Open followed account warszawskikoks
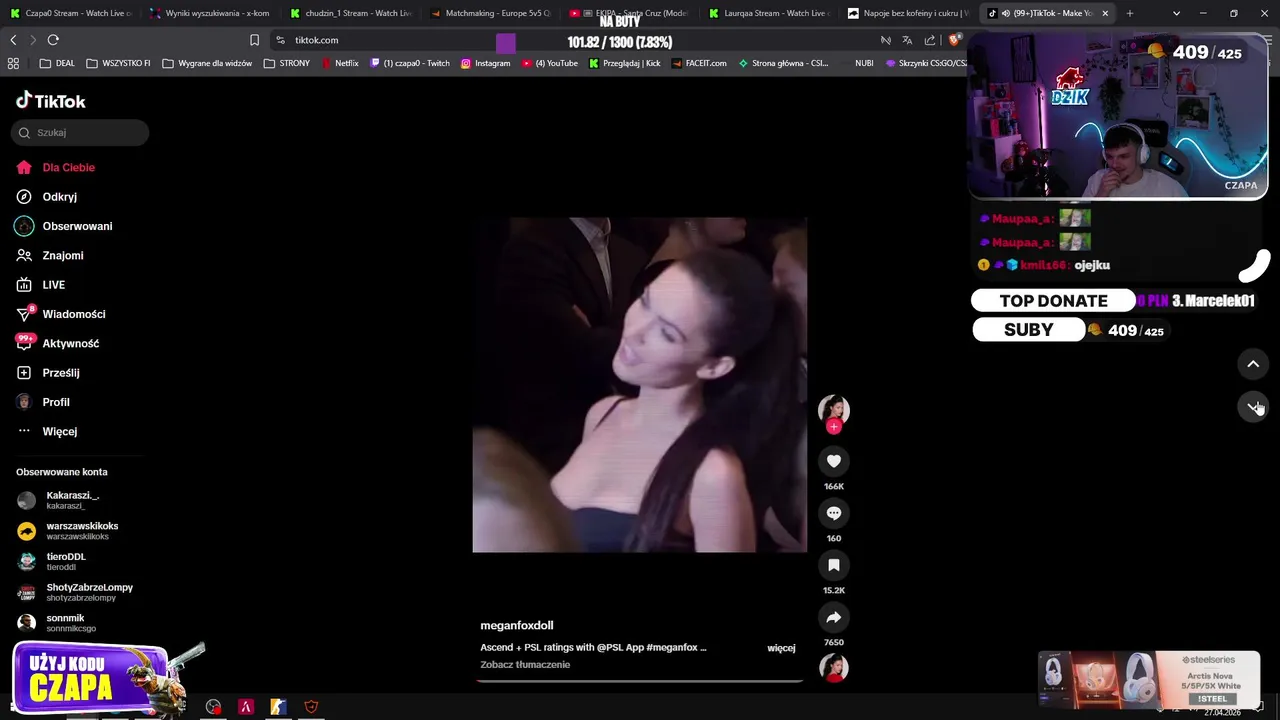This screenshot has height=720, width=1280. tap(82, 531)
